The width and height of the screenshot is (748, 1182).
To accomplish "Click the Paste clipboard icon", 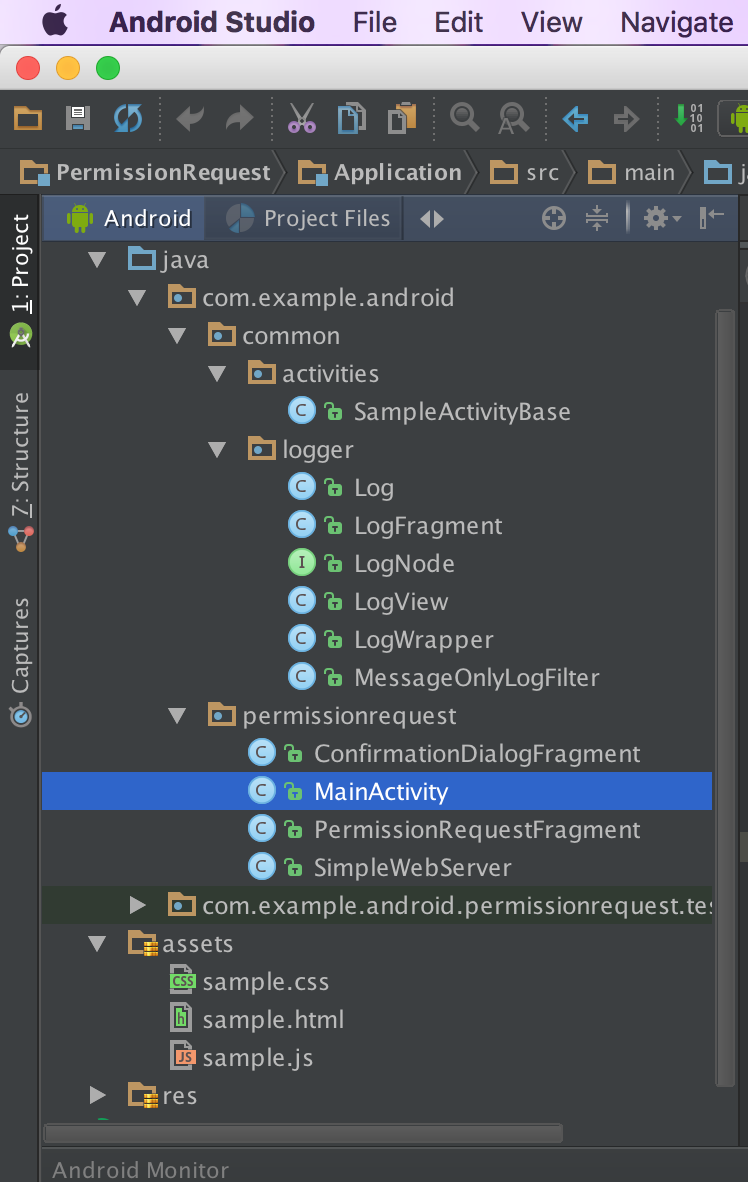I will click(x=402, y=118).
